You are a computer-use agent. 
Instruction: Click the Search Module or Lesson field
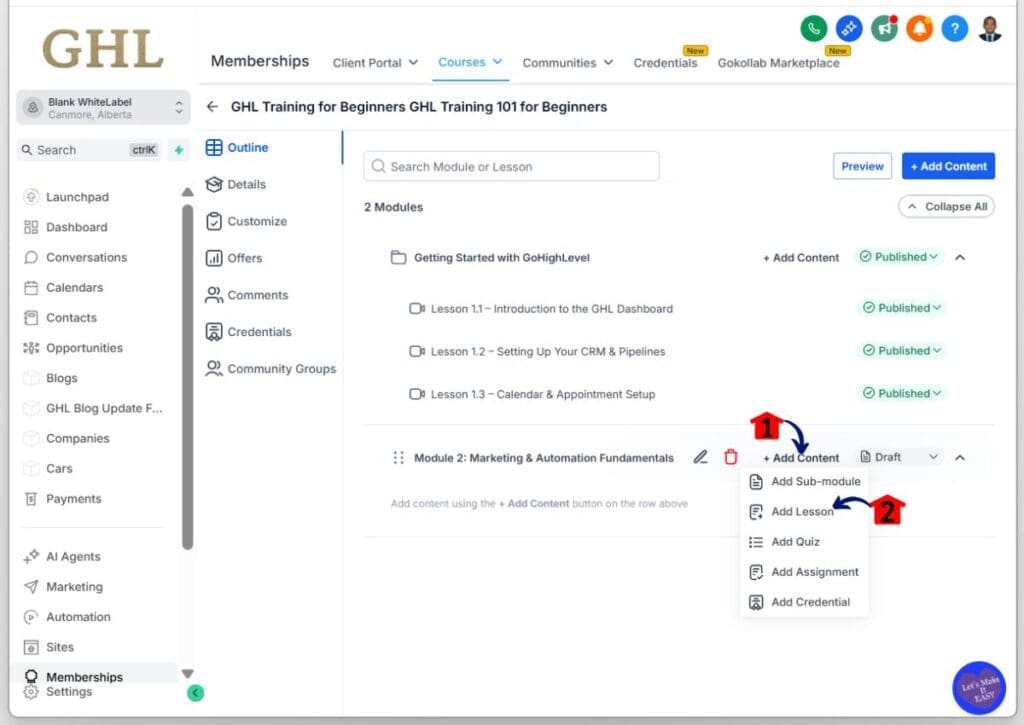tap(510, 166)
